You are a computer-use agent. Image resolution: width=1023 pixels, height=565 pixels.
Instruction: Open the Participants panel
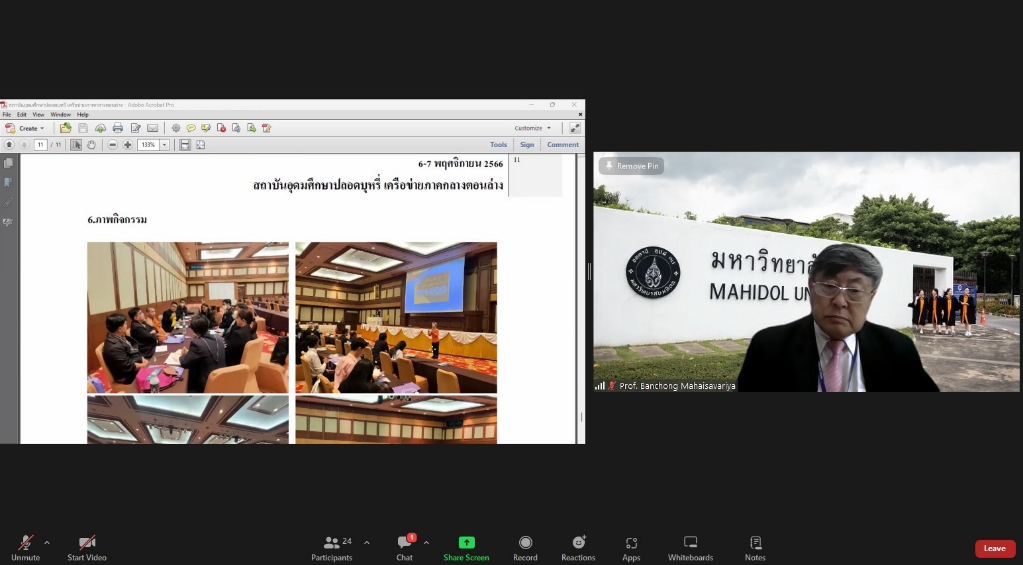[x=333, y=549]
